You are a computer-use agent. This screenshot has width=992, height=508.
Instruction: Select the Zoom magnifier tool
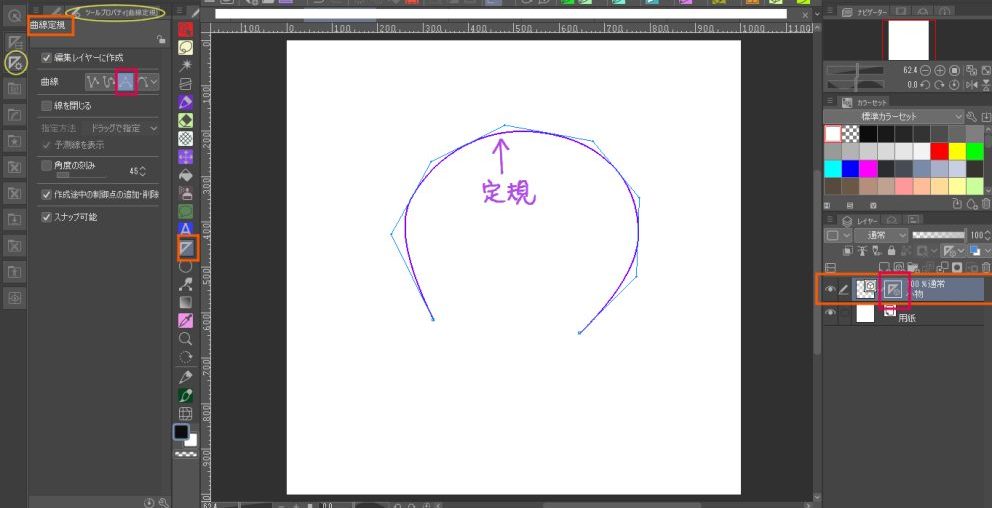185,339
